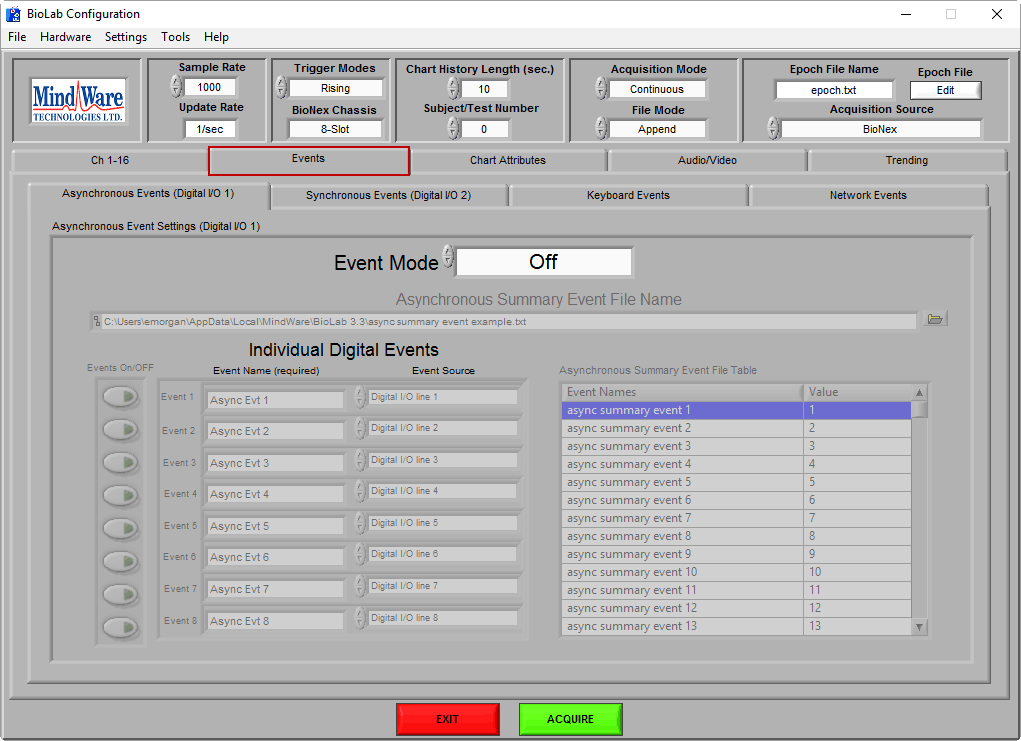This screenshot has height=741, width=1021.
Task: Open the Network Events tab
Action: click(x=868, y=195)
